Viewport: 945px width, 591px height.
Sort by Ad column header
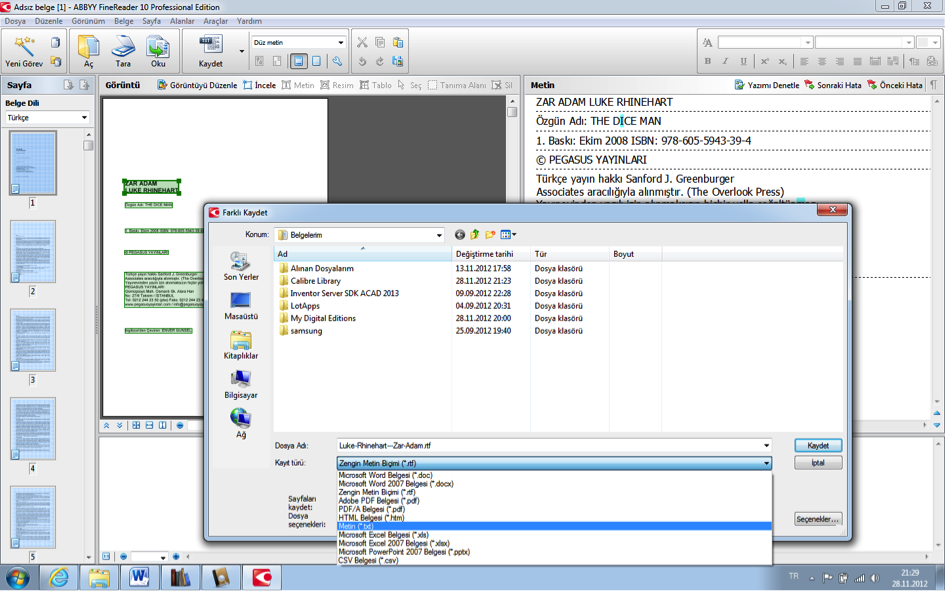[x=363, y=254]
